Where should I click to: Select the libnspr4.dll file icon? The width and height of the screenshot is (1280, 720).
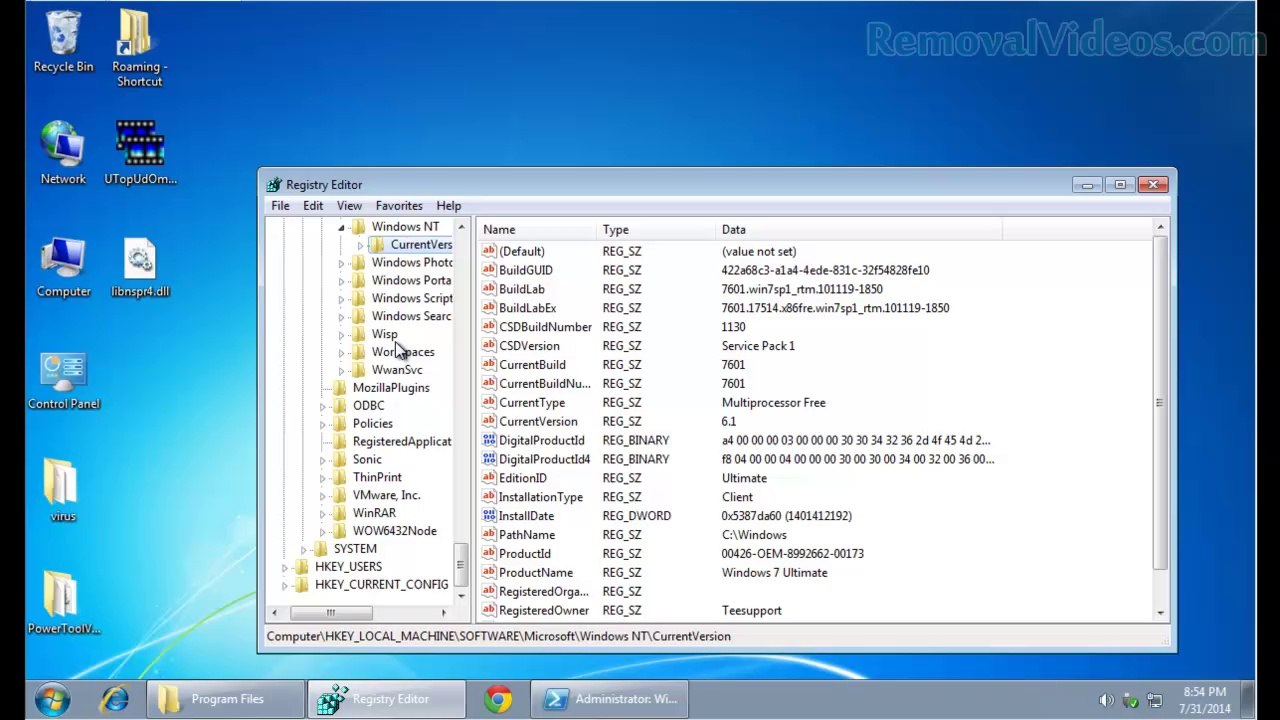point(140,267)
